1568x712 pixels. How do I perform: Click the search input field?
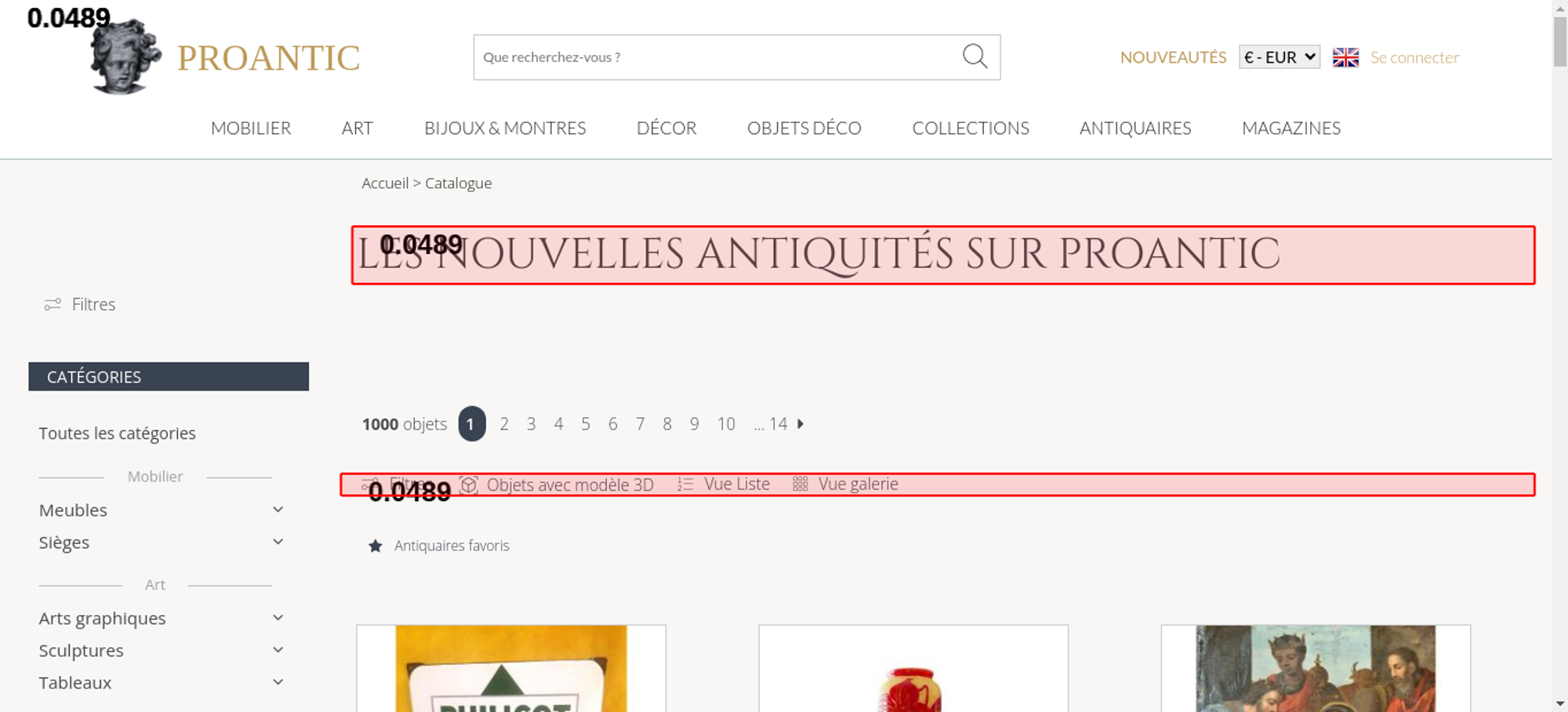[x=713, y=57]
